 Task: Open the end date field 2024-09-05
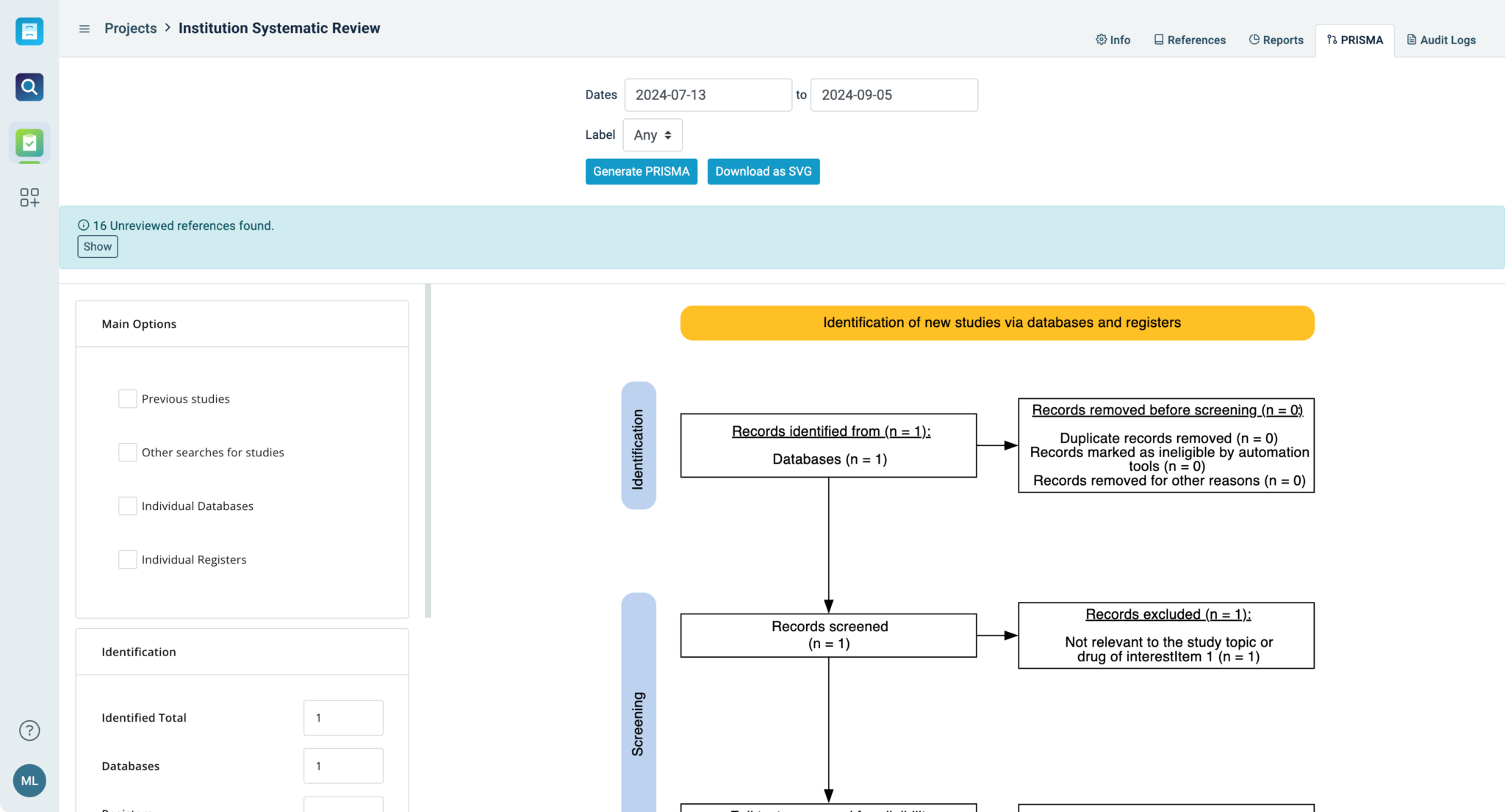[894, 95]
